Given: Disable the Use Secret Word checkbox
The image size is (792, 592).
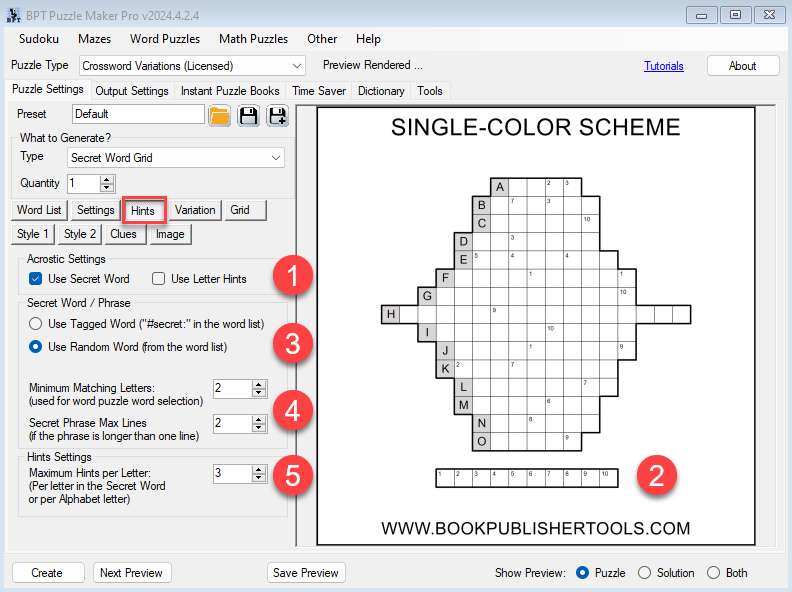Looking at the screenshot, I should [x=36, y=279].
